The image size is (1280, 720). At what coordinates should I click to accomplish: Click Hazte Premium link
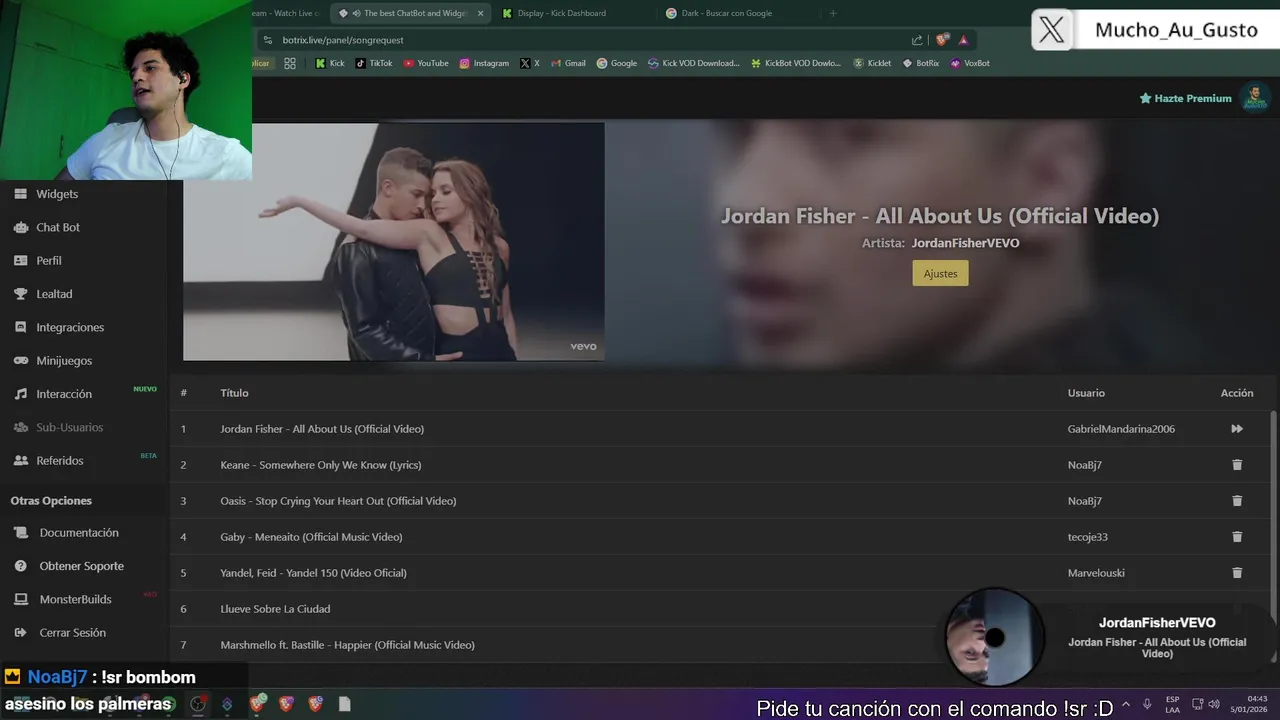1185,98
